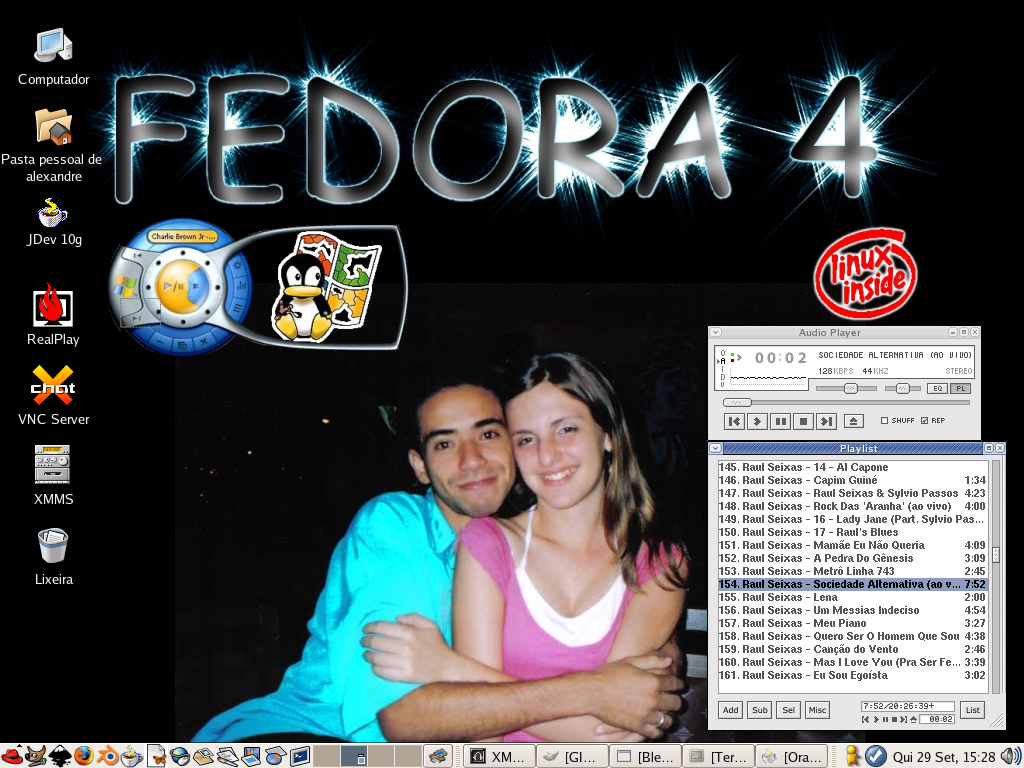1024x768 pixels.
Task: Open the playlist Misc options menu
Action: point(817,710)
